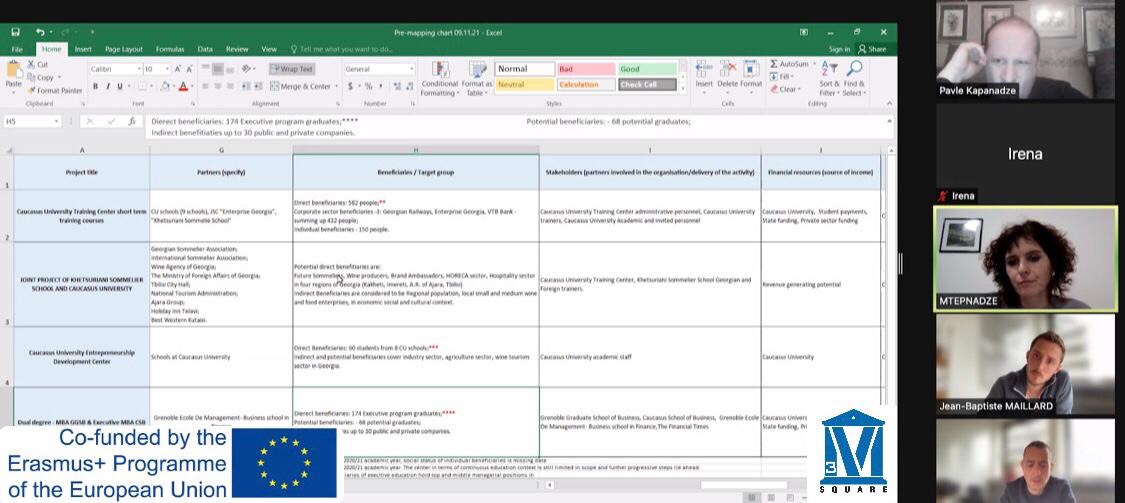This screenshot has height=503, width=1125.
Task: Click Format Painter in the Clipboard group
Action: [x=55, y=90]
